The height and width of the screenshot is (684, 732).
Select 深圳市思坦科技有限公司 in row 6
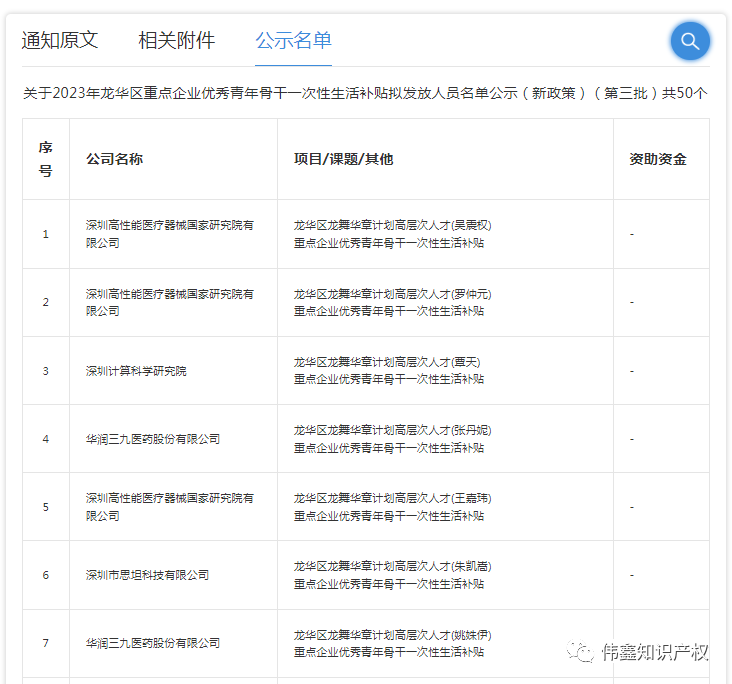147,575
